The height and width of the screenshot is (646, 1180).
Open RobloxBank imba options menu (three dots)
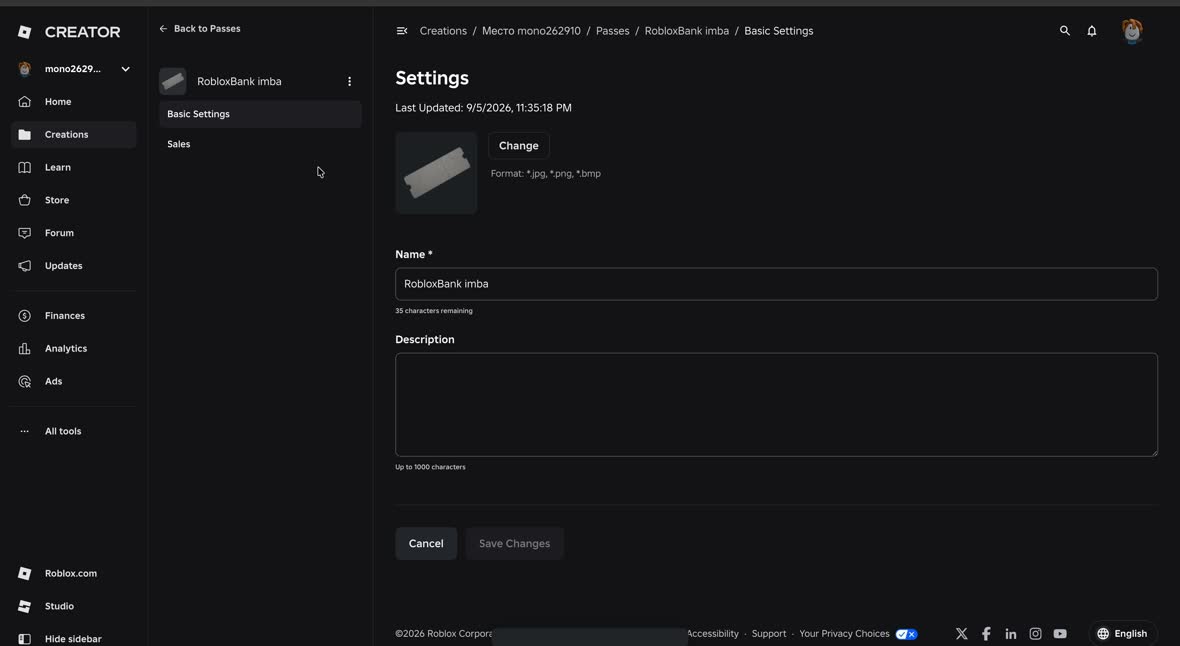point(349,81)
